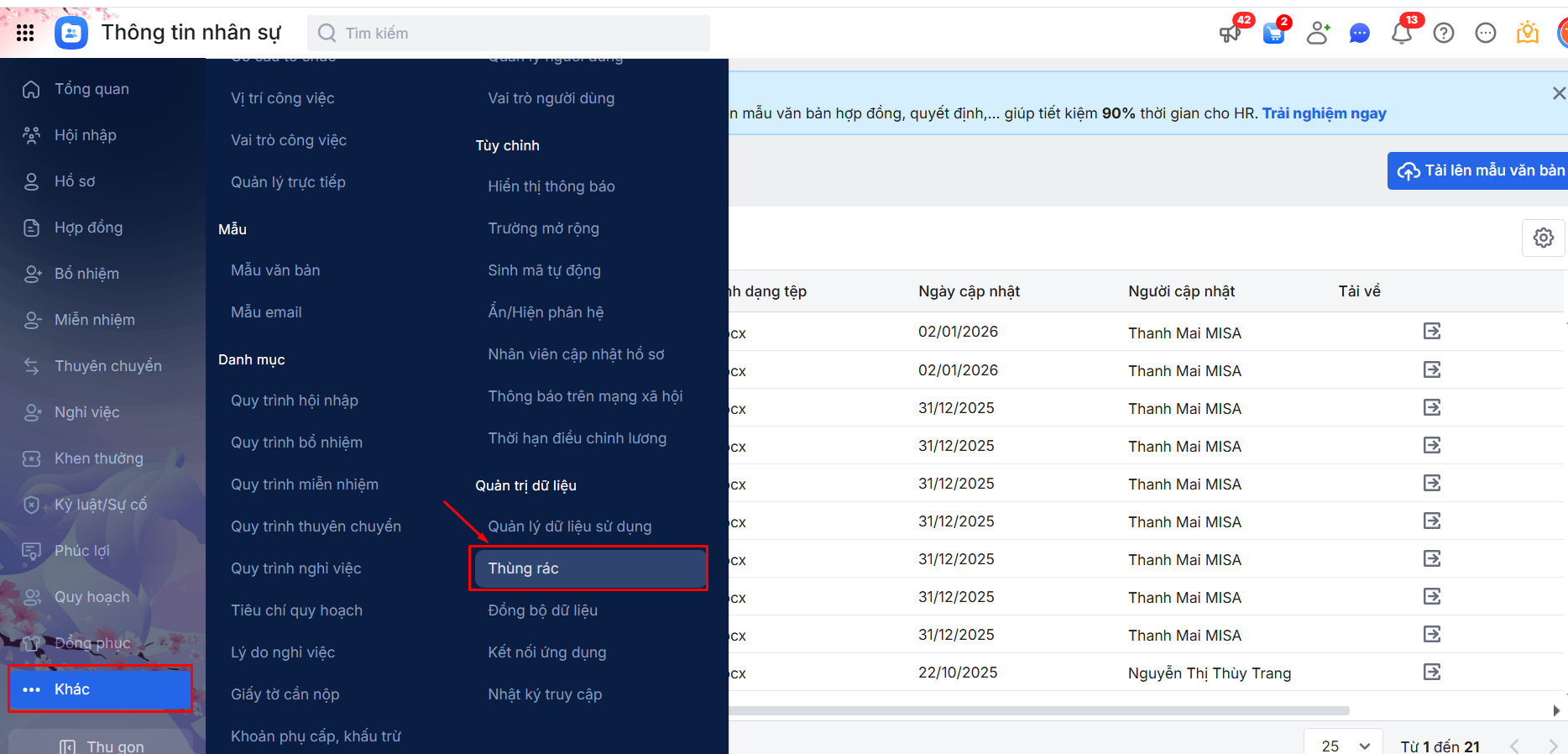Open table settings gear icon
The width and height of the screenshot is (1568, 754).
(1543, 238)
